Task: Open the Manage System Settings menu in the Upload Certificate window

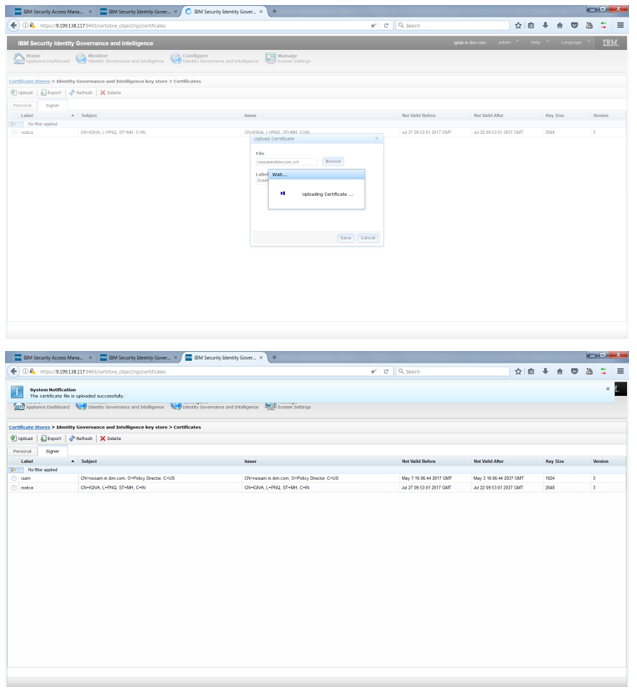Action: [x=289, y=58]
